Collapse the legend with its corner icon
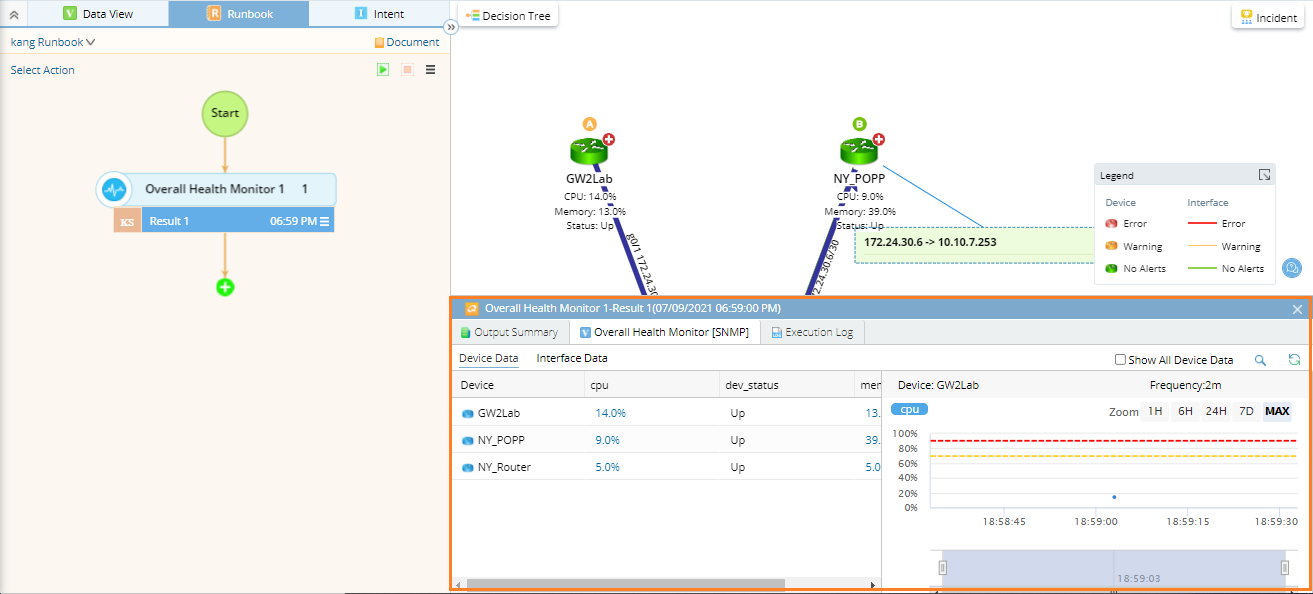The image size is (1313, 594). (1264, 175)
